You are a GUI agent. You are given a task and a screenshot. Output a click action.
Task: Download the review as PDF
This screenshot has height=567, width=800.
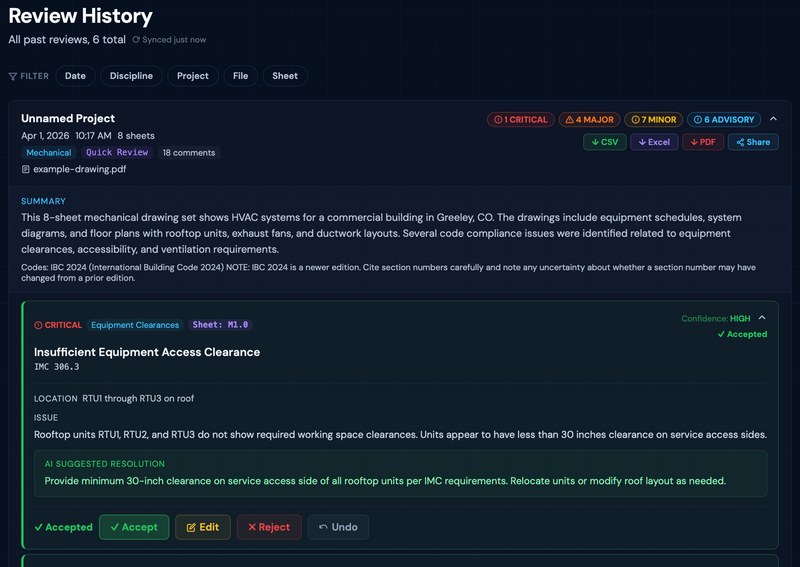703,142
